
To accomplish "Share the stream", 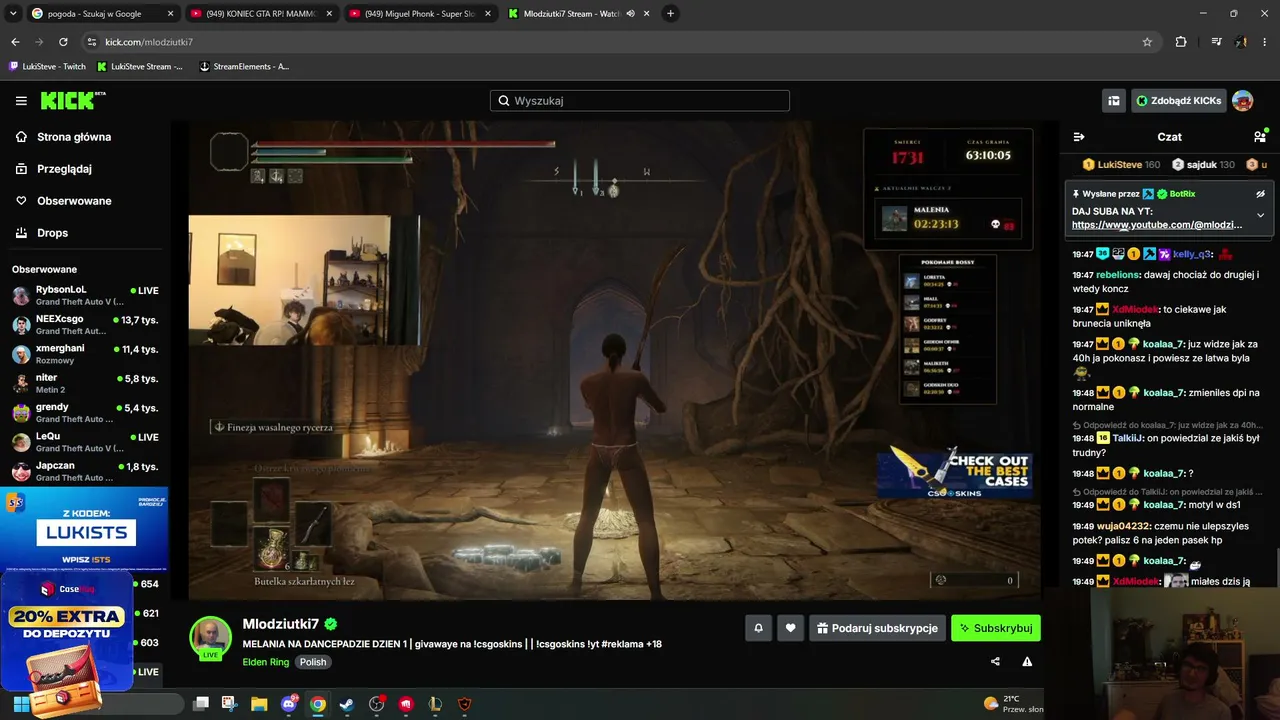I will [995, 661].
